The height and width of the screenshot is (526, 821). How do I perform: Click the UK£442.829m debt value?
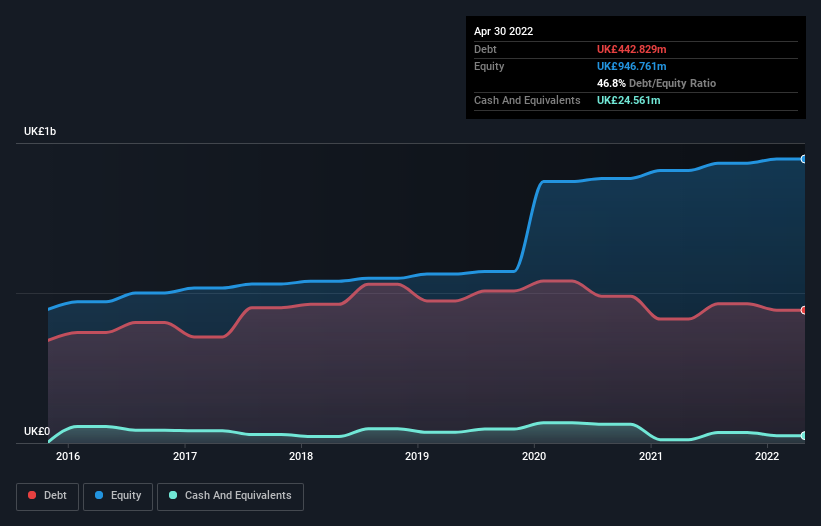(631, 49)
